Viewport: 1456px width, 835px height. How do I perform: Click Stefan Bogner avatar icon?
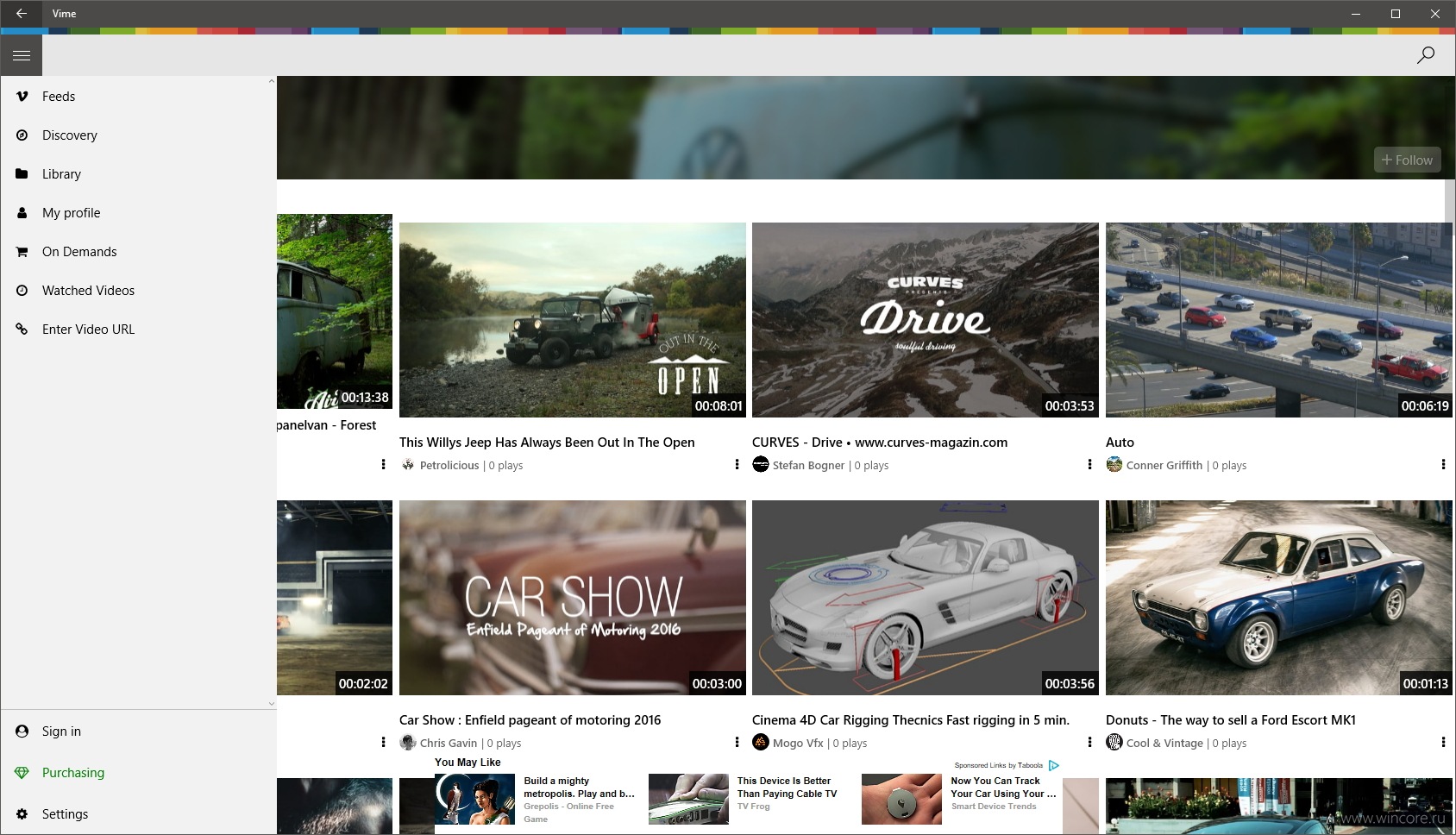761,465
